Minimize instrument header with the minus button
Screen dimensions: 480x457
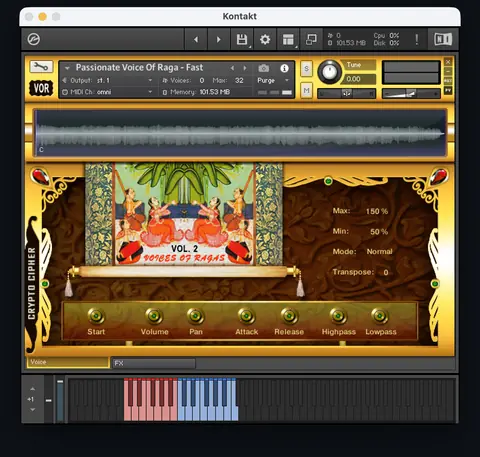click(x=448, y=71)
